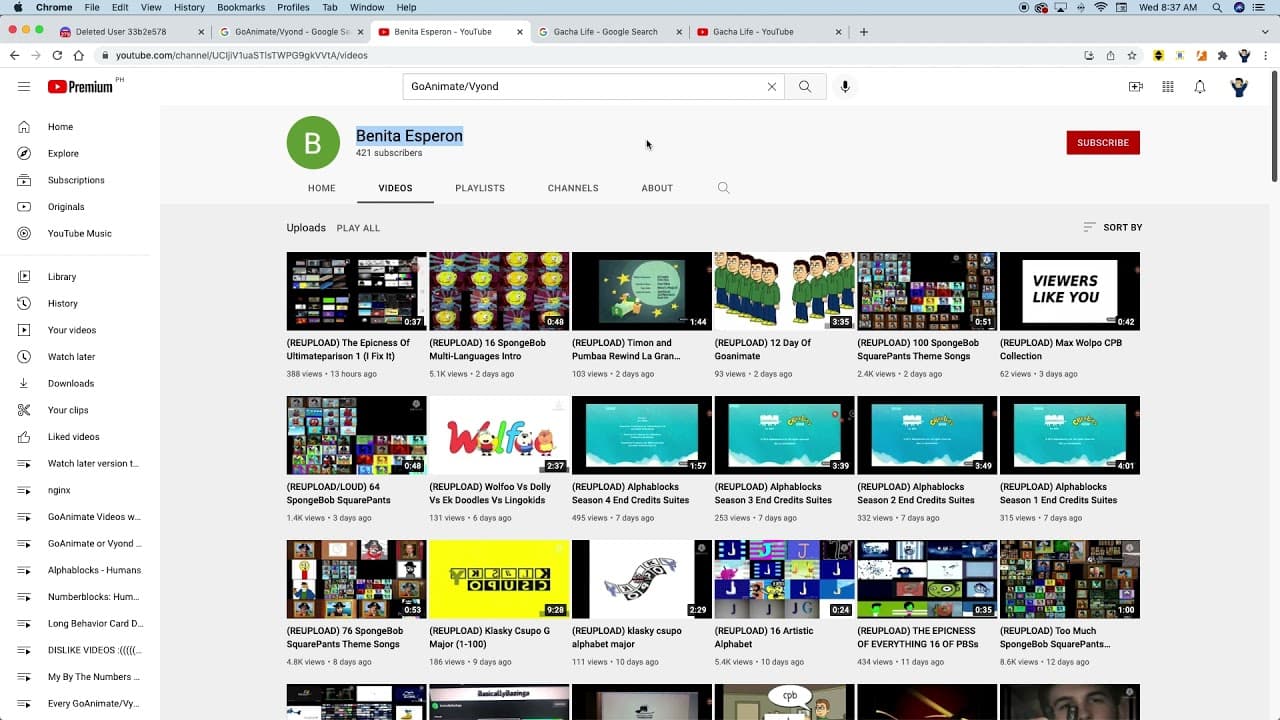Activate voice search microphone
Viewport: 1280px width, 720px height.
845,86
